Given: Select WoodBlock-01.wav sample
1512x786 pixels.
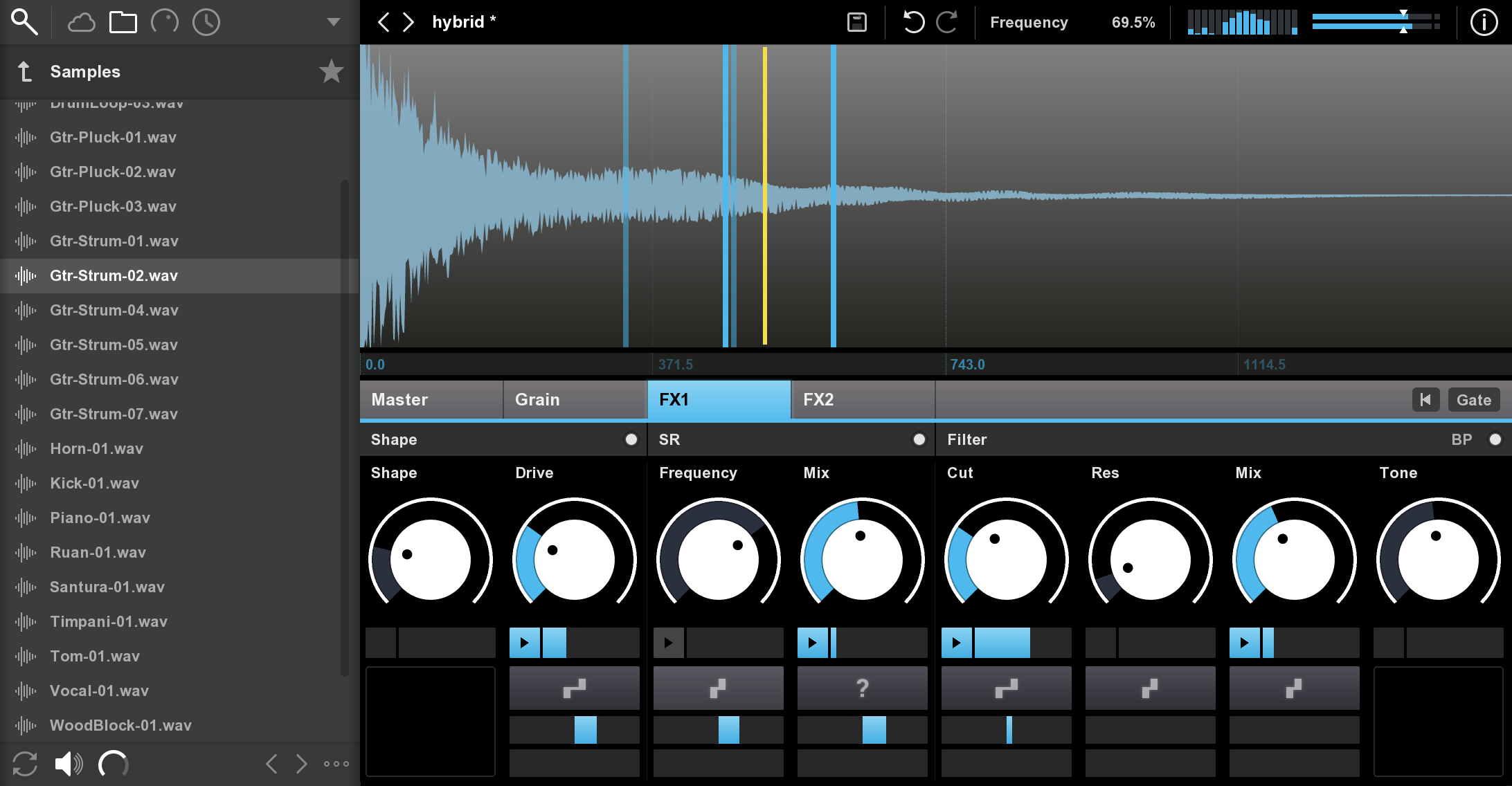Looking at the screenshot, I should 172,725.
